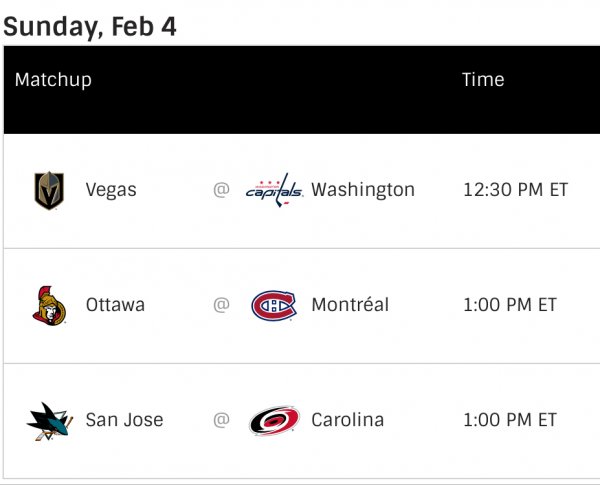Select the Ottawa team name

click(x=115, y=305)
